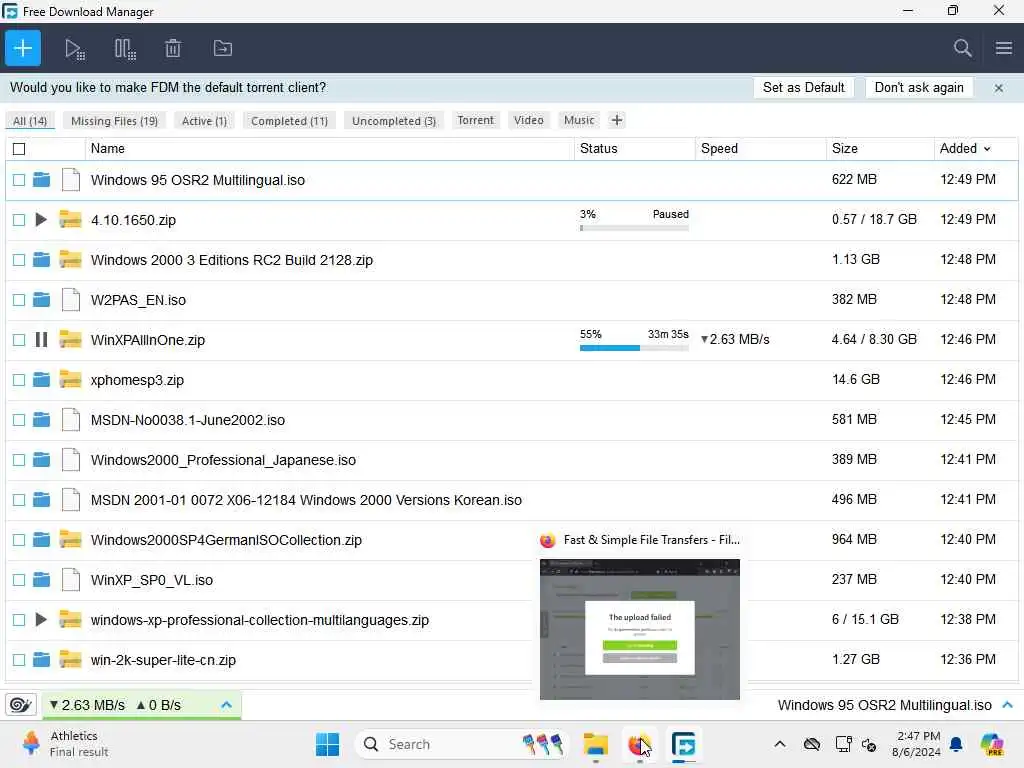Click Set as Default button
The height and width of the screenshot is (768, 1024).
click(803, 88)
